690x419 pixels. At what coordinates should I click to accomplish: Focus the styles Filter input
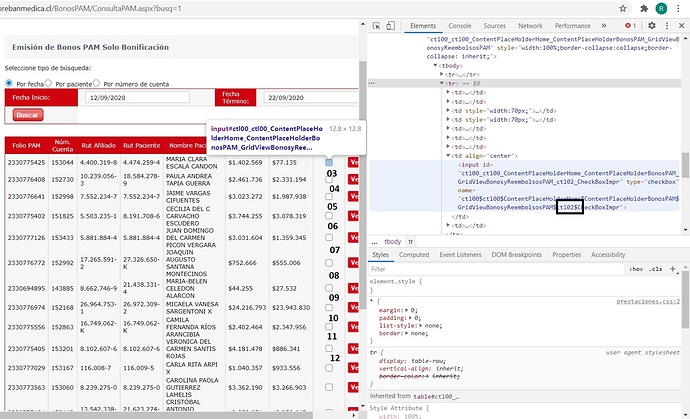pos(496,269)
